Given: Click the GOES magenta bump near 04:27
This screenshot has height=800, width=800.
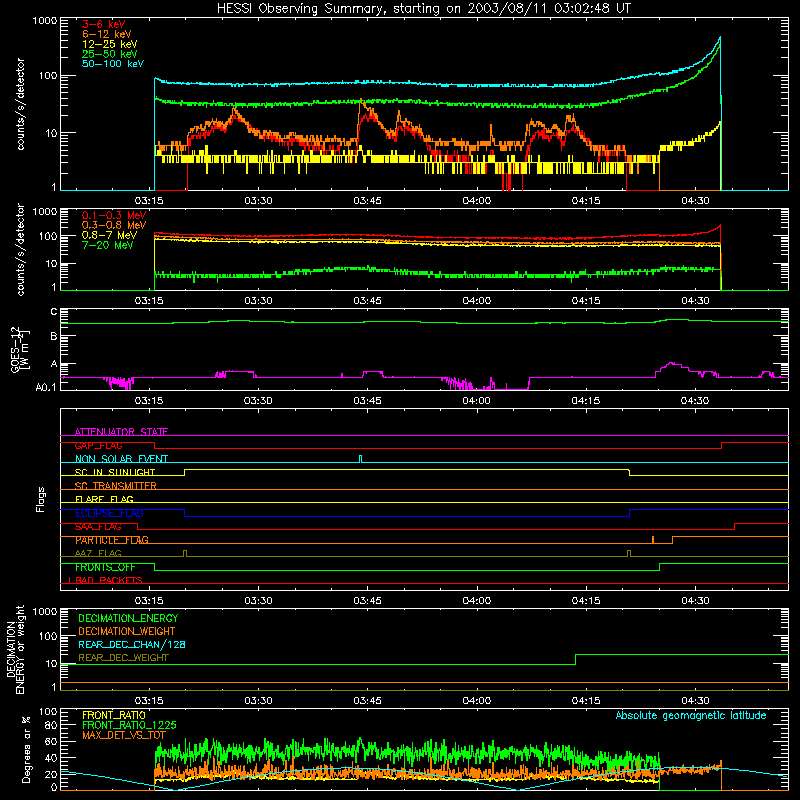Looking at the screenshot, I should (672, 365).
